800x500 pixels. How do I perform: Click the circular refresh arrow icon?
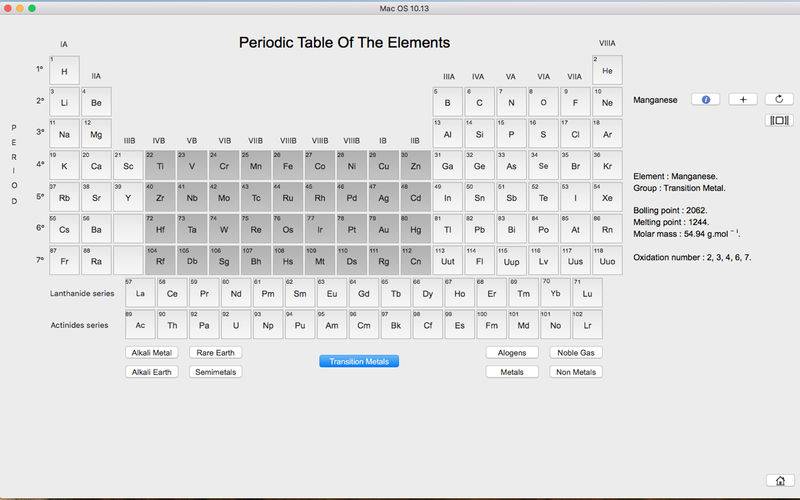coord(779,99)
